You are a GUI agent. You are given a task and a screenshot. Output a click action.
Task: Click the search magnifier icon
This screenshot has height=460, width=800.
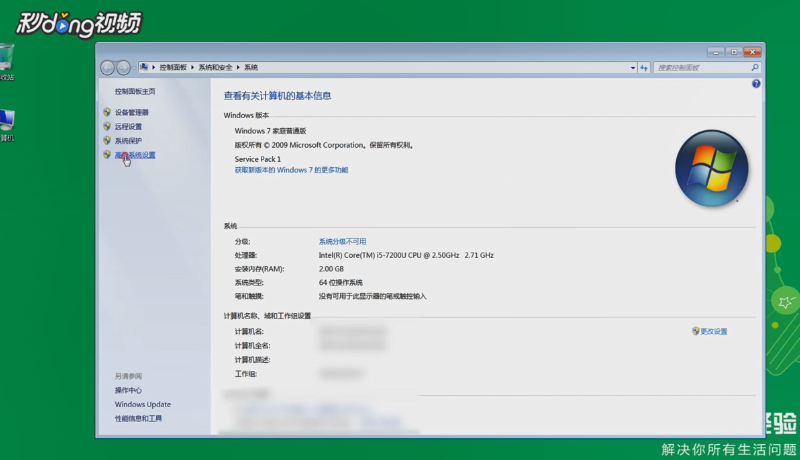click(x=755, y=67)
